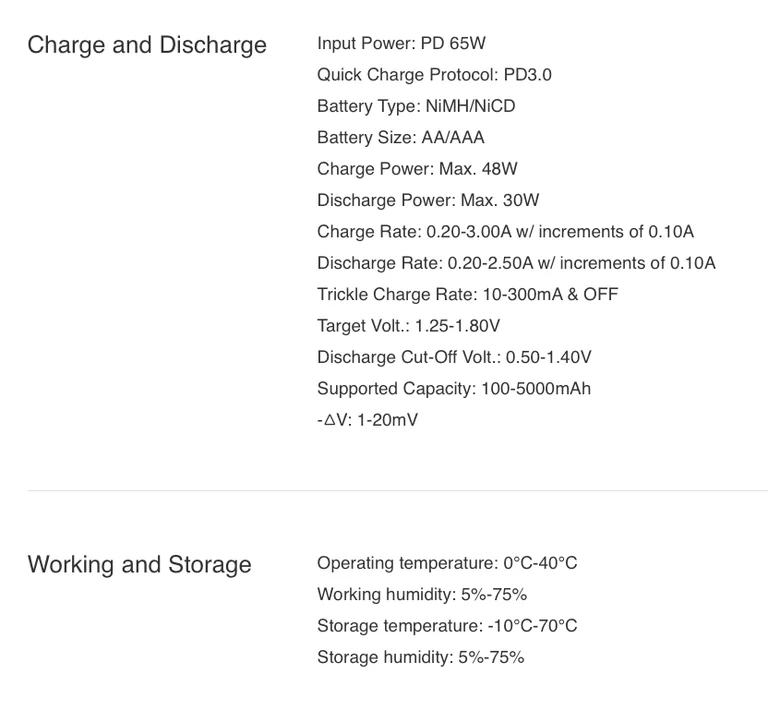Click the Working humidity: 5%-75% line
Image resolution: width=768 pixels, height=724 pixels.
(x=422, y=594)
